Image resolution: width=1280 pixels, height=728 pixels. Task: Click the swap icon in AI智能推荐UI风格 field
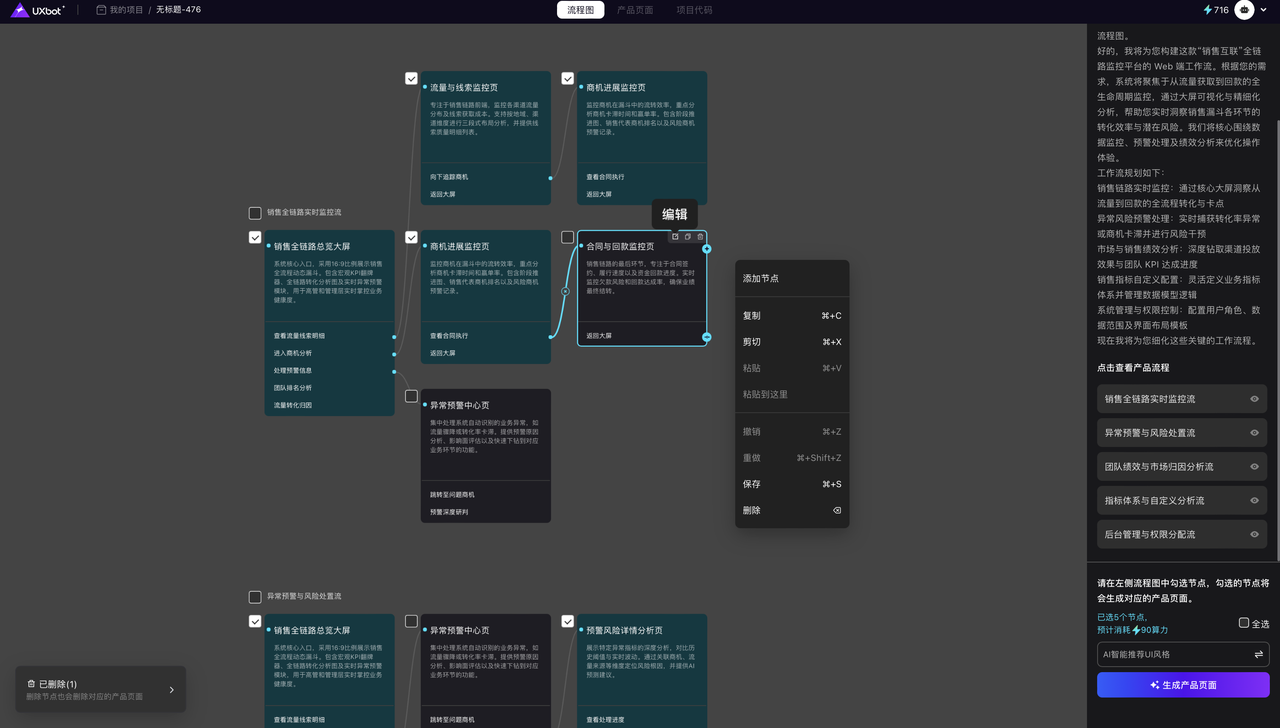coord(1258,655)
